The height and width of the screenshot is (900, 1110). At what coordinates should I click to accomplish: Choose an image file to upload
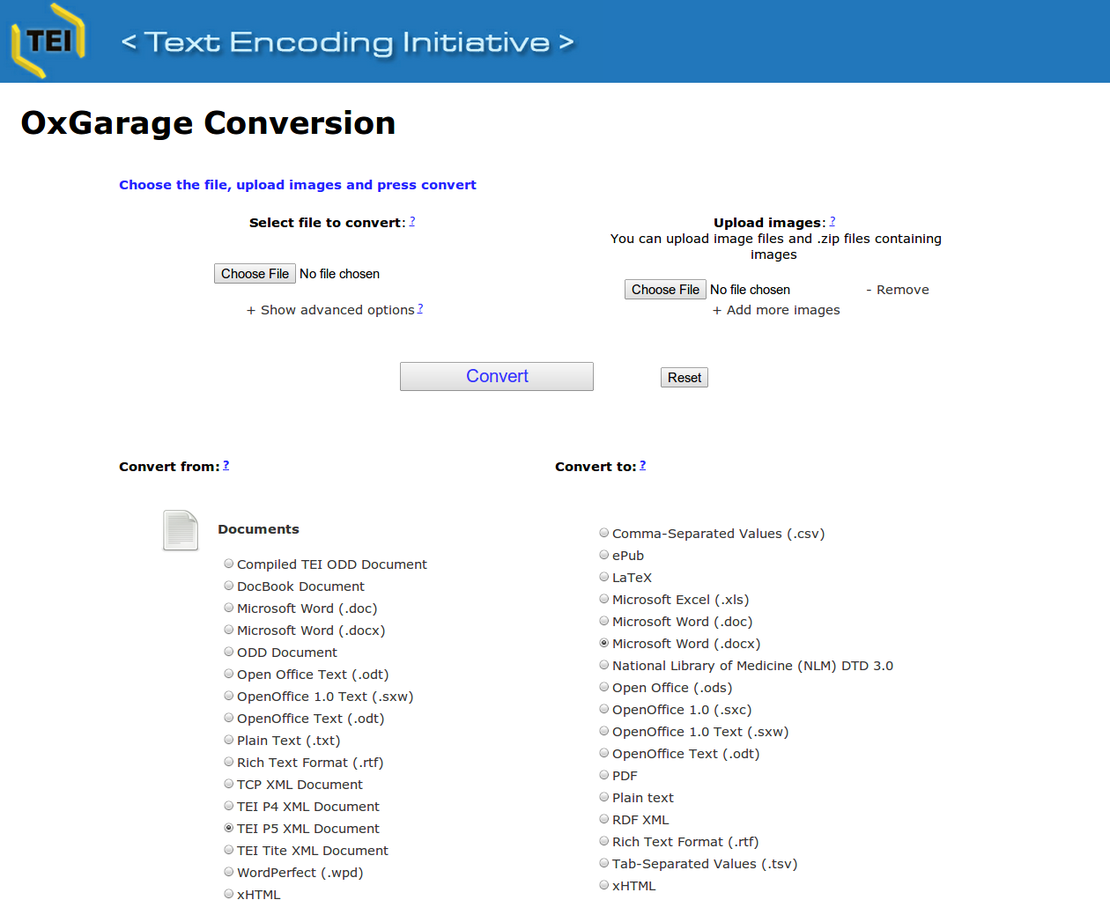click(665, 289)
